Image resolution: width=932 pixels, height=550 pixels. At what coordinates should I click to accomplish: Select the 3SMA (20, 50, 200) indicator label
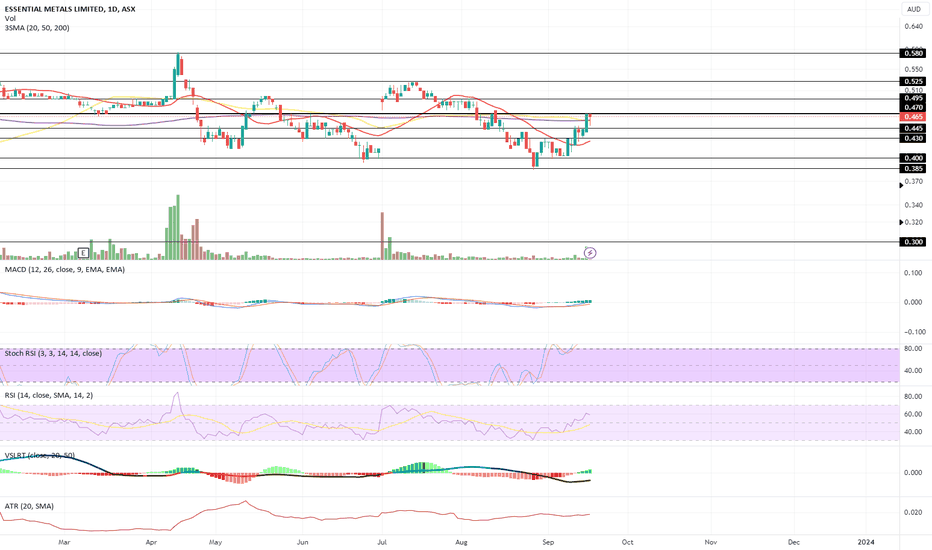point(37,28)
